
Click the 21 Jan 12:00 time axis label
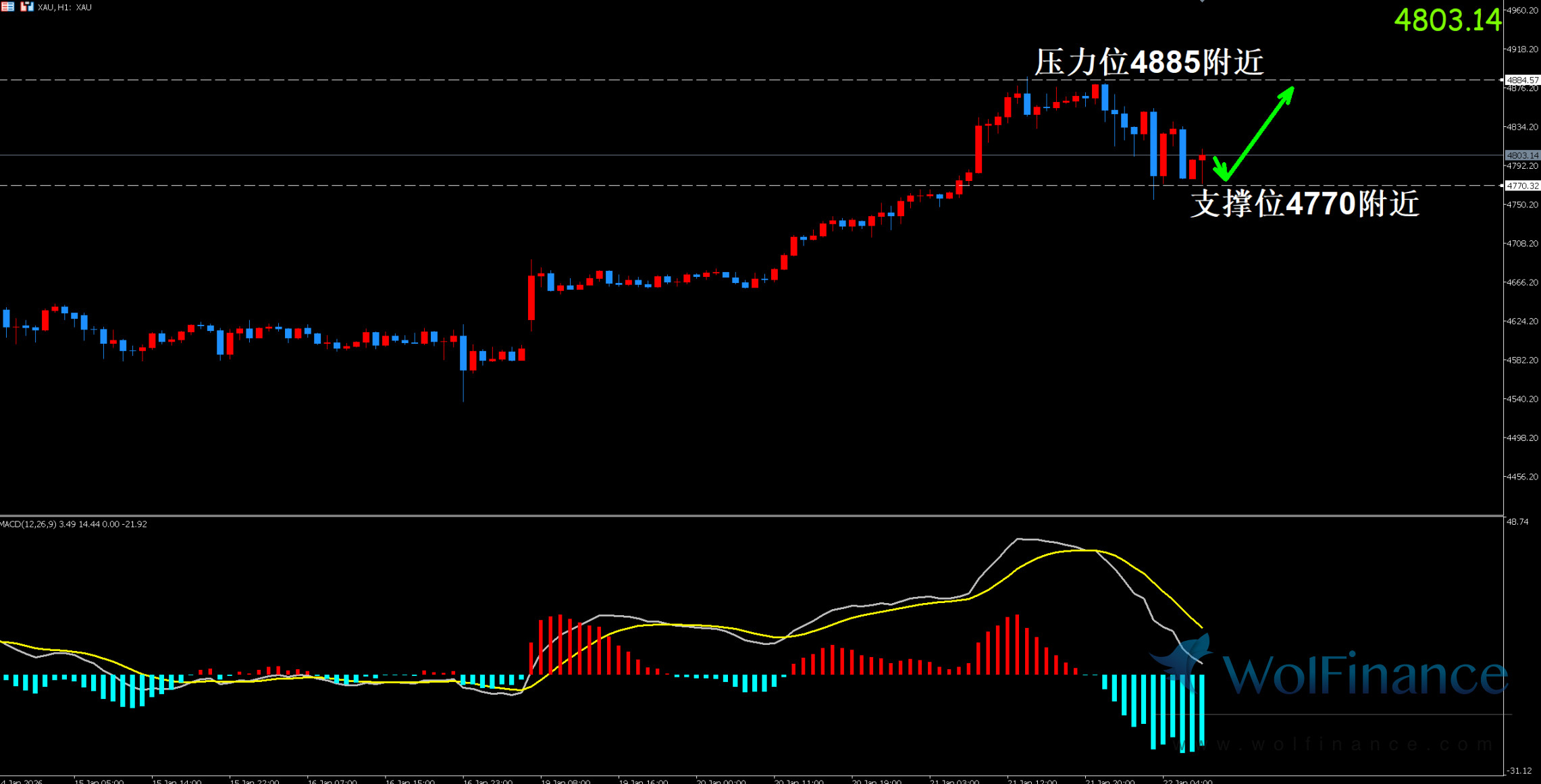[x=1031, y=781]
